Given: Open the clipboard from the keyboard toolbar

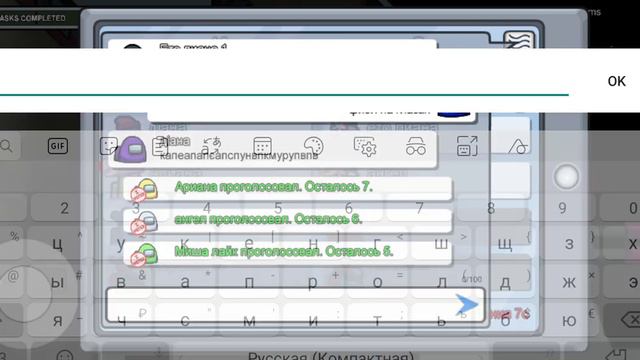Looking at the screenshot, I should coord(160,146).
